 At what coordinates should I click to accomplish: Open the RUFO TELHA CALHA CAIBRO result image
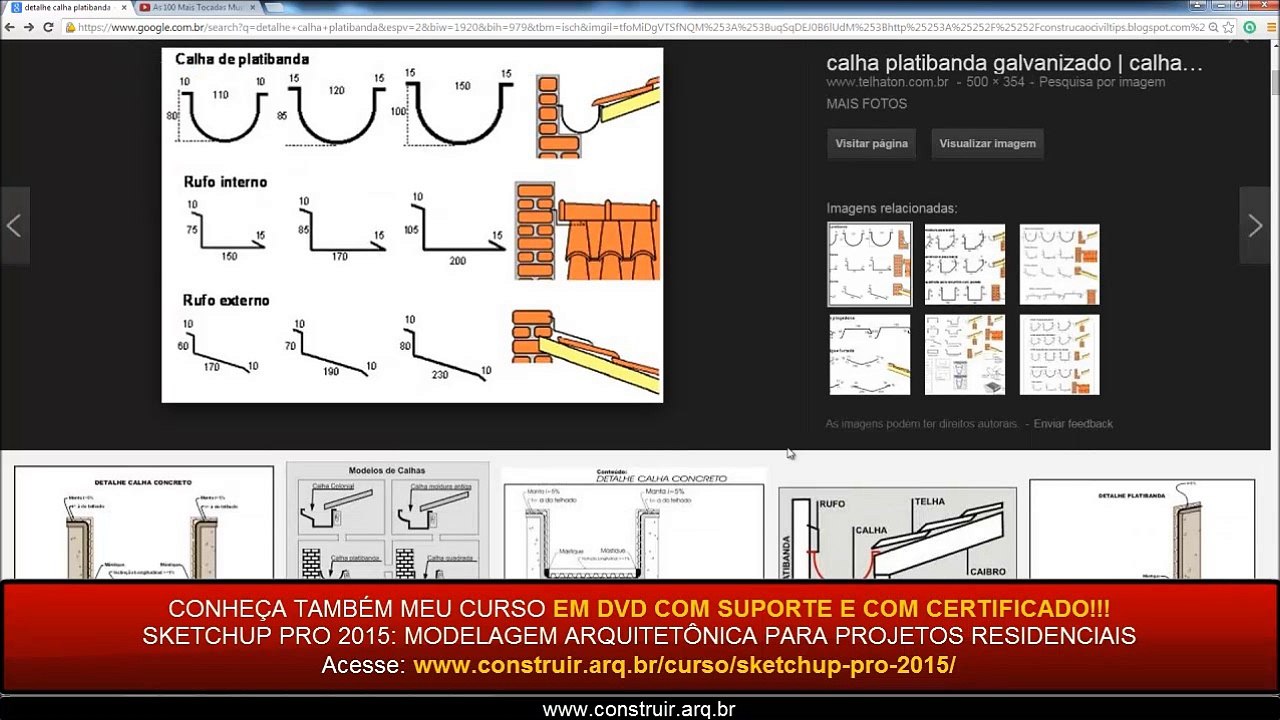(897, 533)
